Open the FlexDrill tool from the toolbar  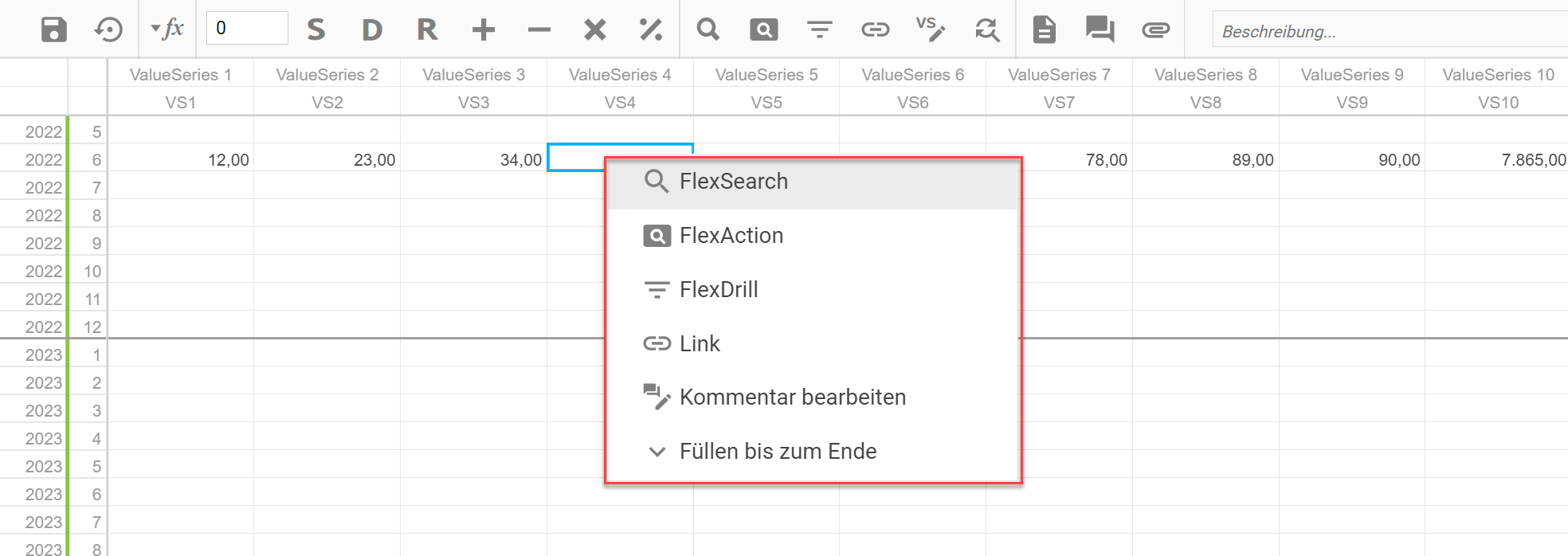[x=819, y=29]
